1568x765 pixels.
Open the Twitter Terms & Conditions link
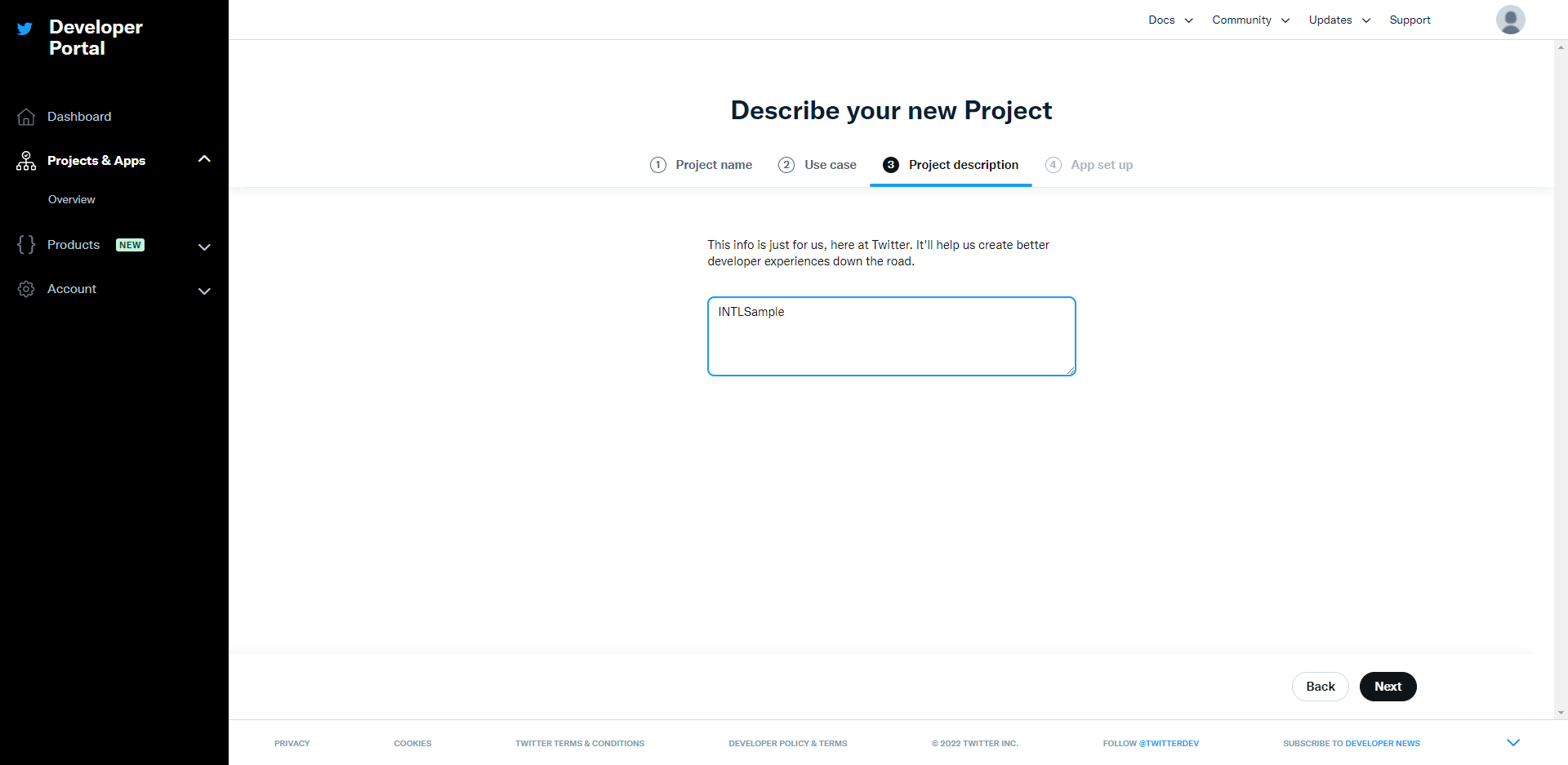click(580, 743)
